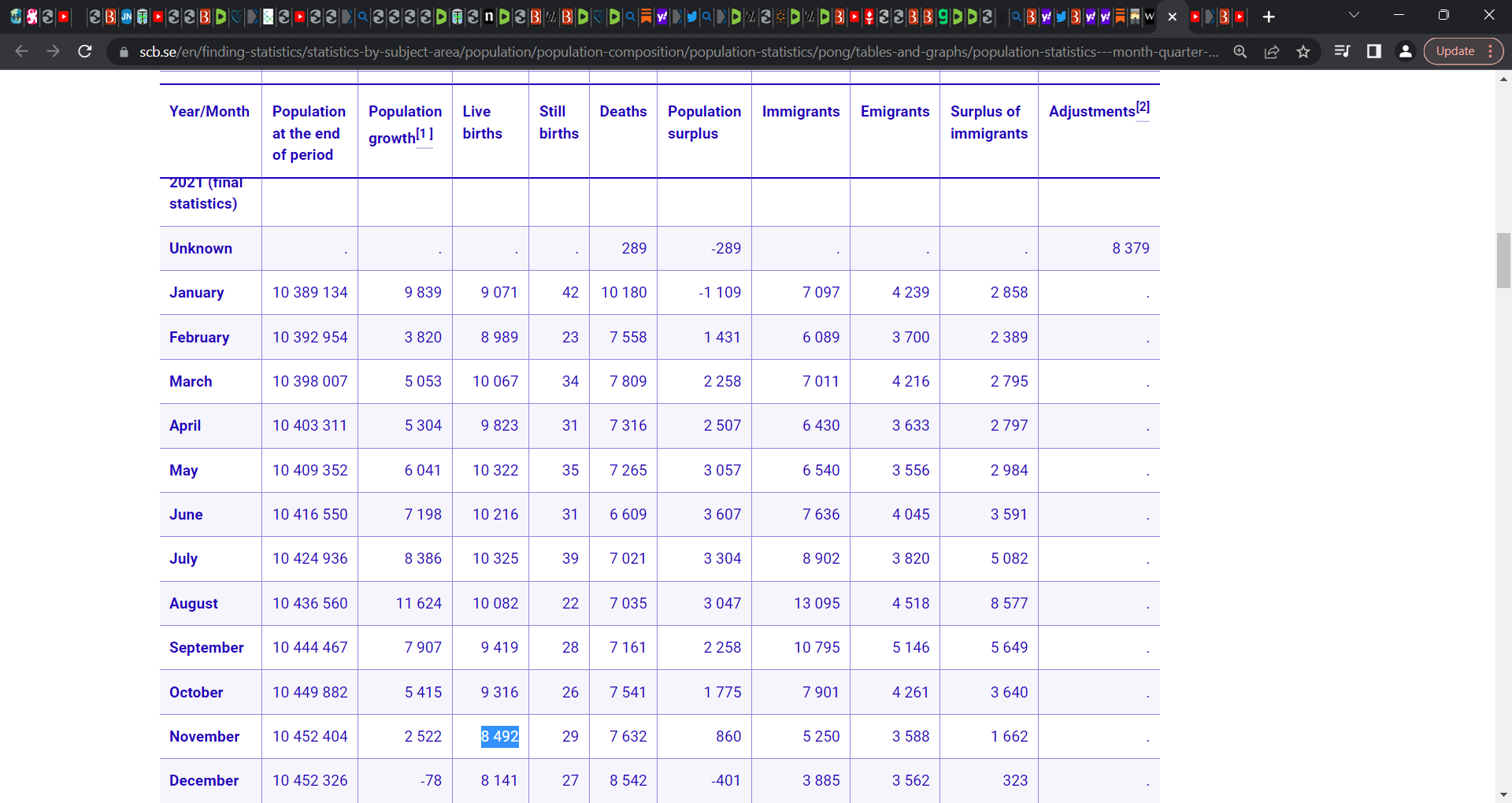The height and width of the screenshot is (803, 1512).
Task: Click the address bar URL field
Action: tap(677, 51)
